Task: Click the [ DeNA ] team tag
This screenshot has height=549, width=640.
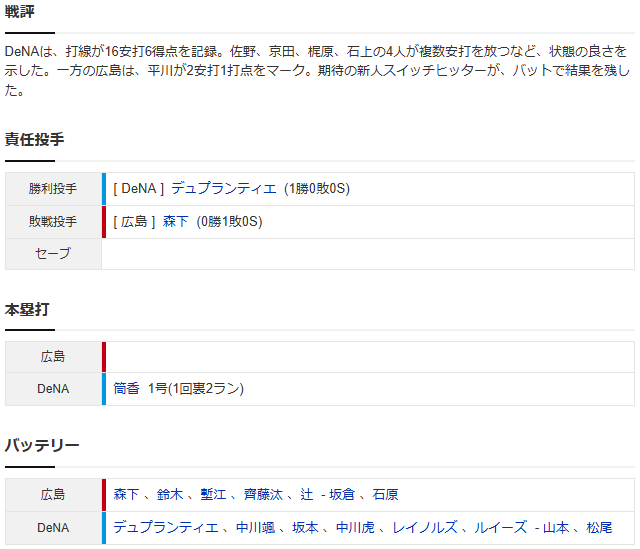Action: click(139, 189)
